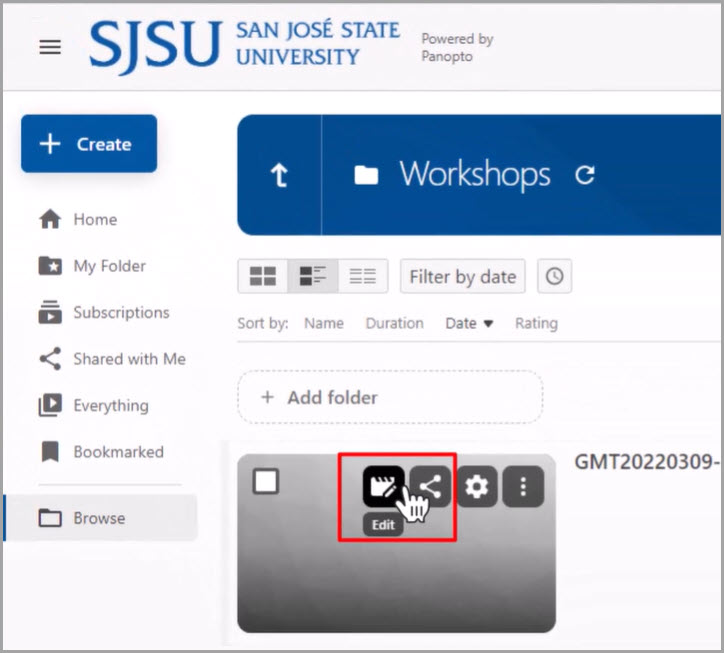Click the Create button

click(x=89, y=144)
